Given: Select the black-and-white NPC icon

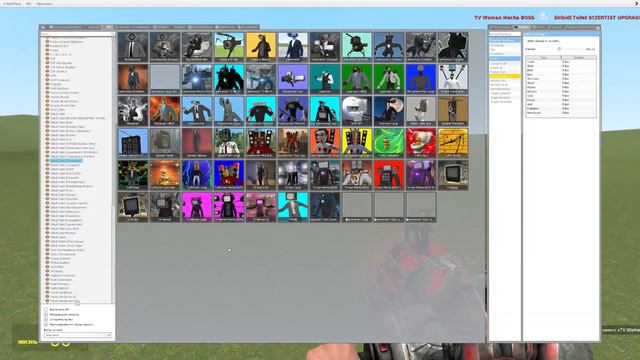Looking at the screenshot, I should click(x=133, y=111).
